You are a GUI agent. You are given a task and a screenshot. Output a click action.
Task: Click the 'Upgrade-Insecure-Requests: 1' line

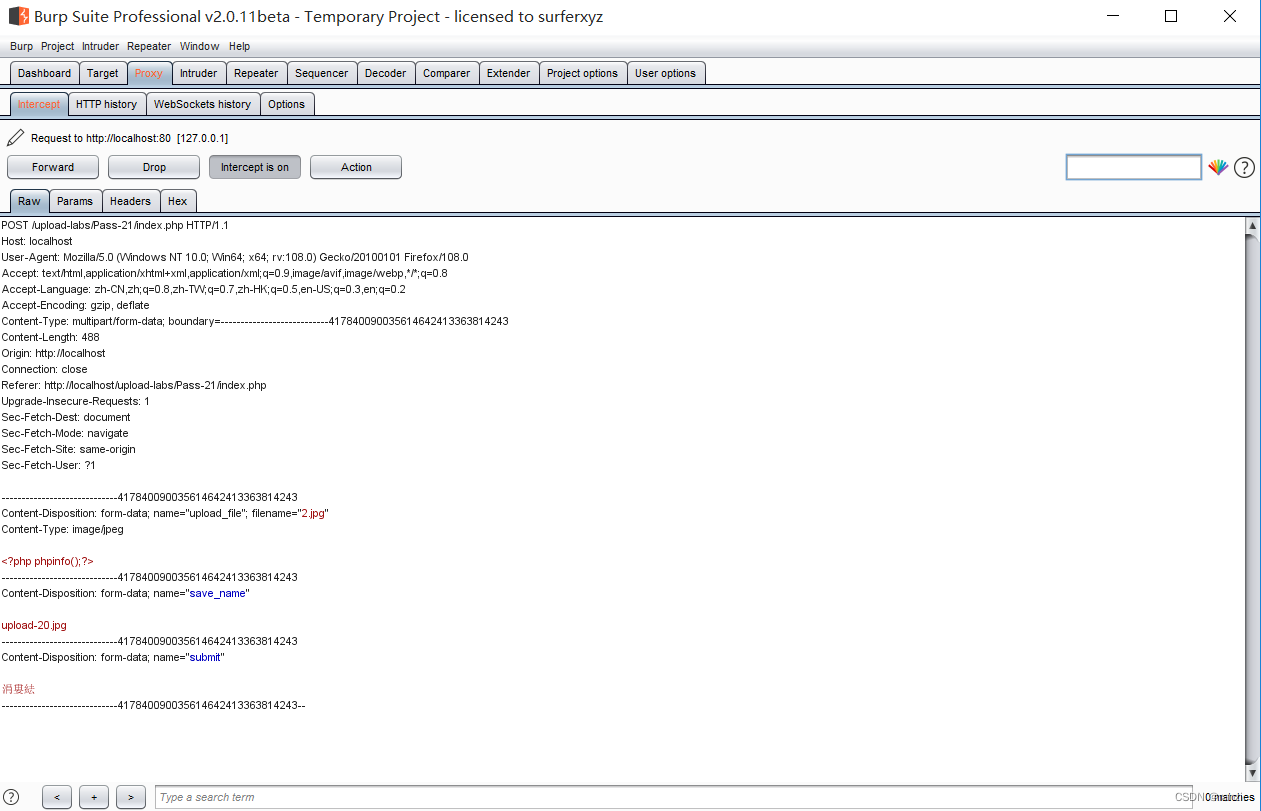[x=75, y=401]
